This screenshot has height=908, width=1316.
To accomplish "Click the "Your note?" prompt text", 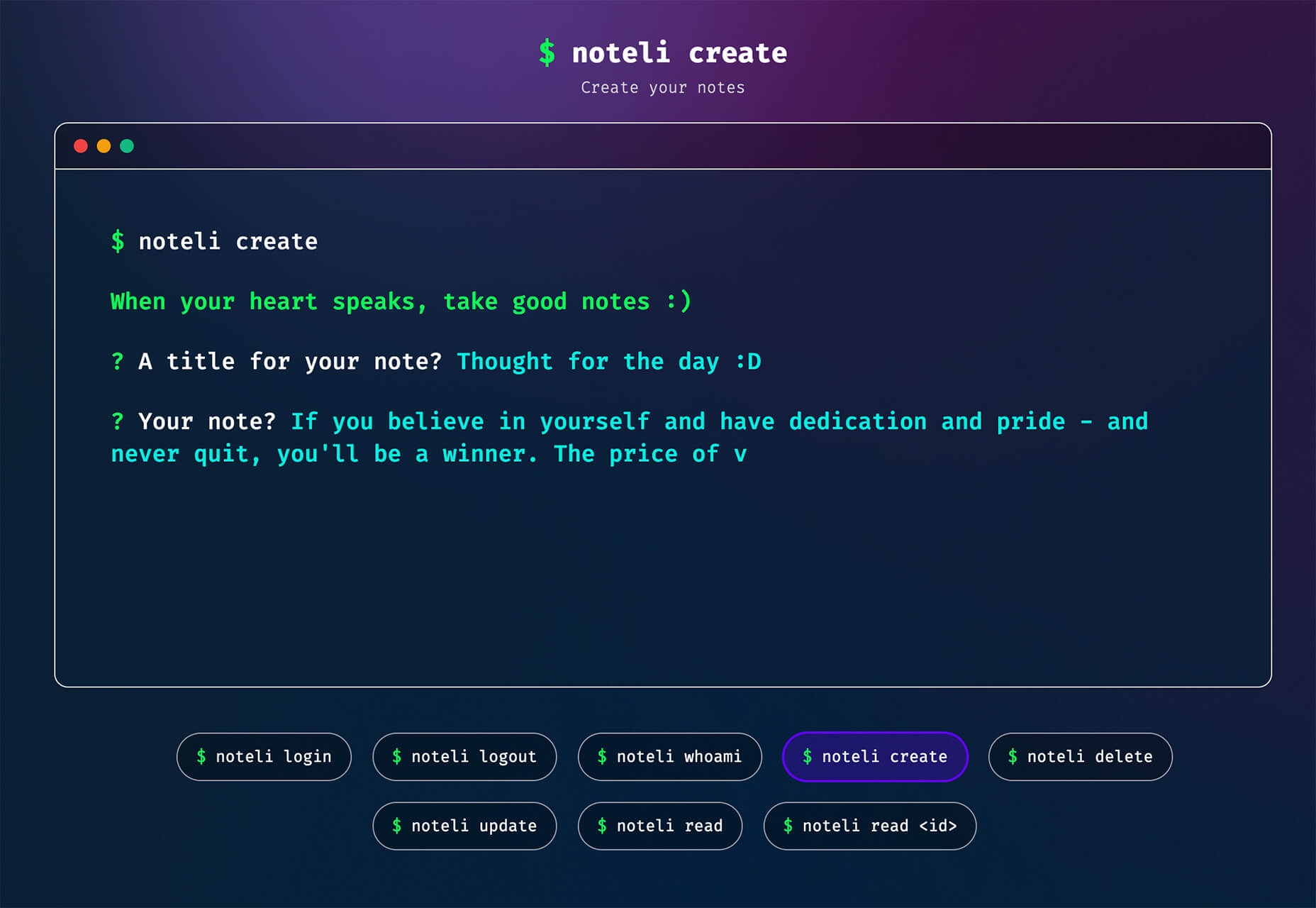I will coord(206,422).
